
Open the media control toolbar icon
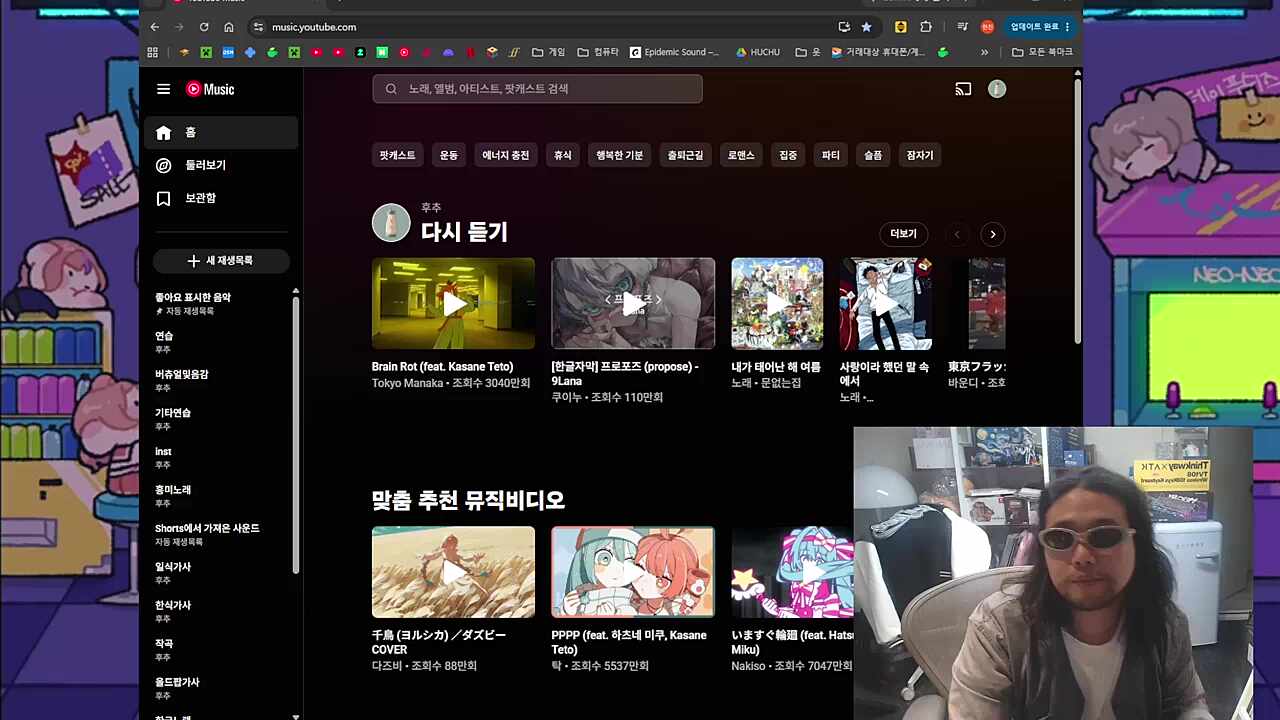(x=962, y=27)
